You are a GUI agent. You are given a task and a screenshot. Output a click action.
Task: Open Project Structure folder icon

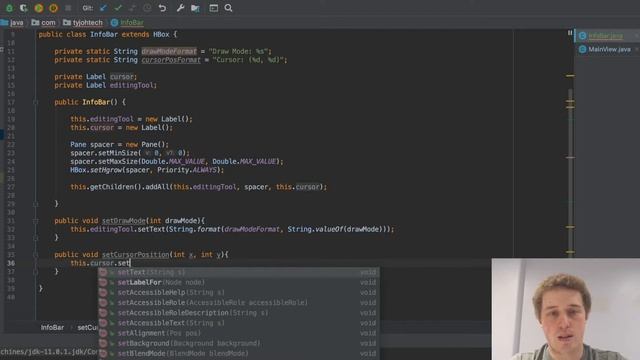tap(195, 8)
